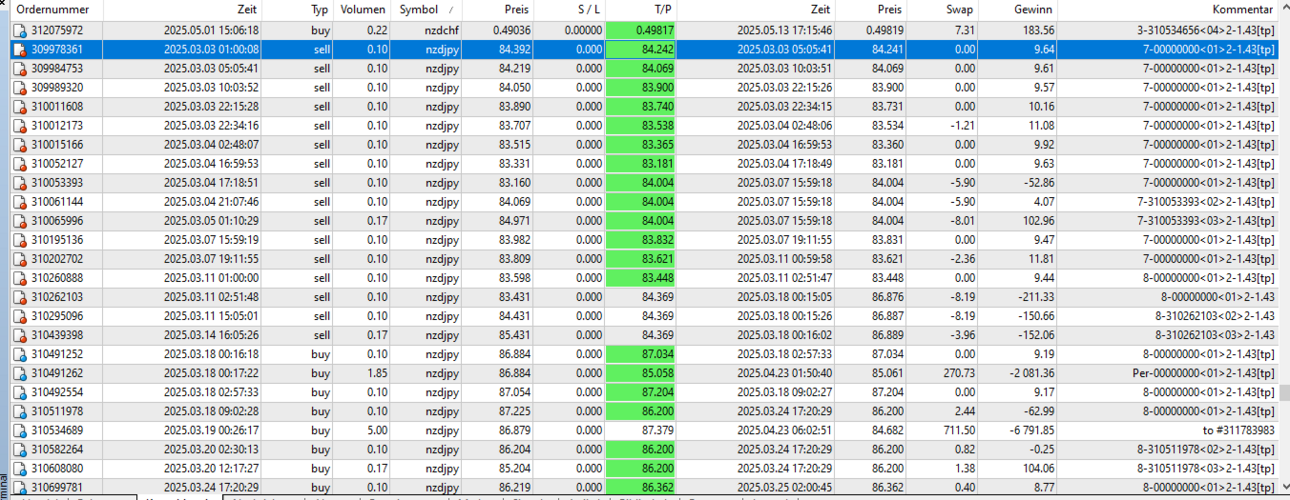
Task: Click the order icon beside 309984753
Action: click(x=20, y=68)
